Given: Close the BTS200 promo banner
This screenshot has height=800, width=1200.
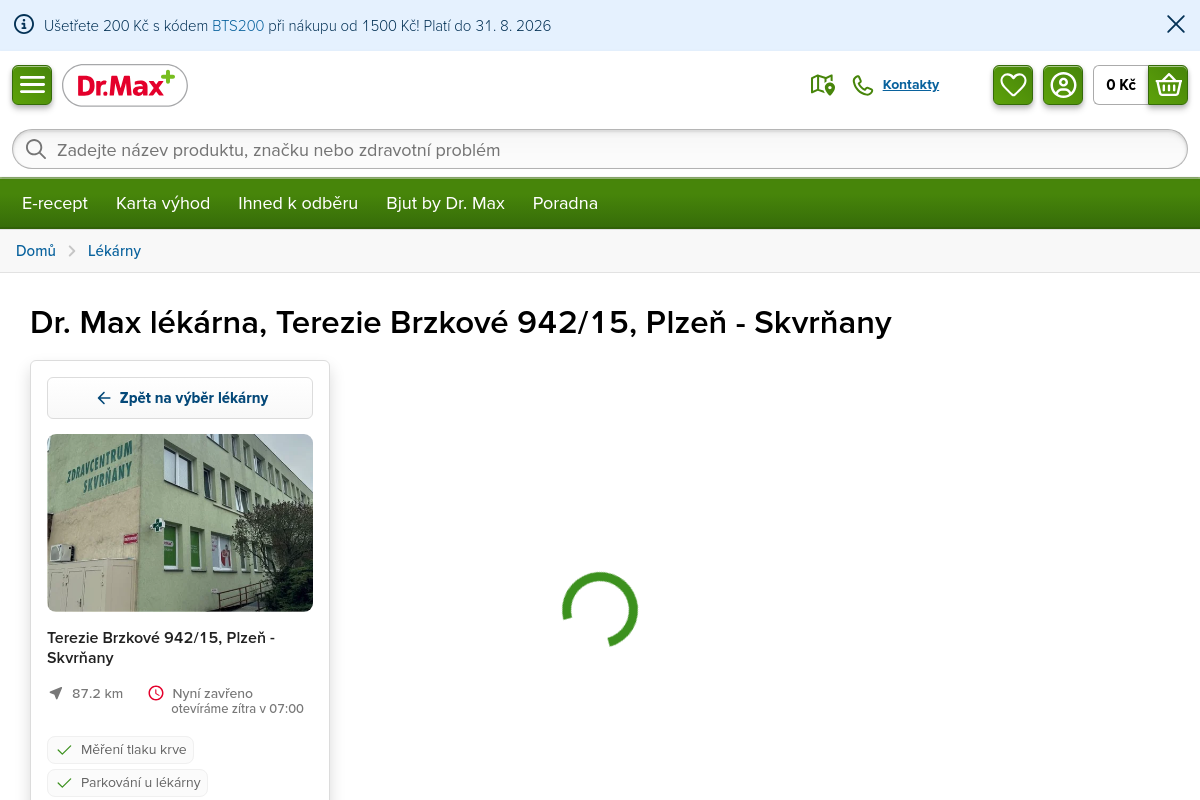Looking at the screenshot, I should (x=1176, y=24).
